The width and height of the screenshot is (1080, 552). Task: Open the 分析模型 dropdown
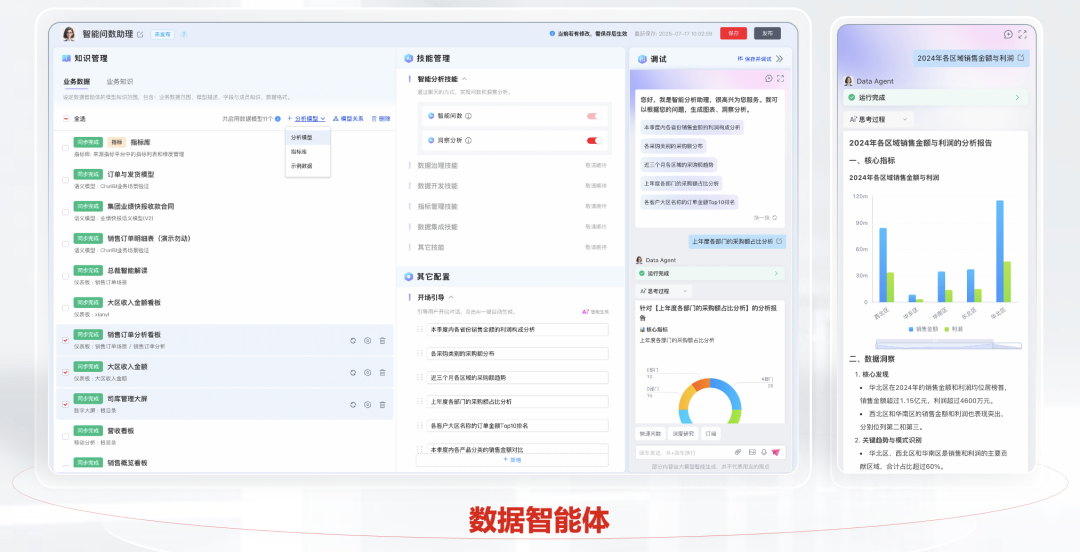pyautogui.click(x=305, y=118)
